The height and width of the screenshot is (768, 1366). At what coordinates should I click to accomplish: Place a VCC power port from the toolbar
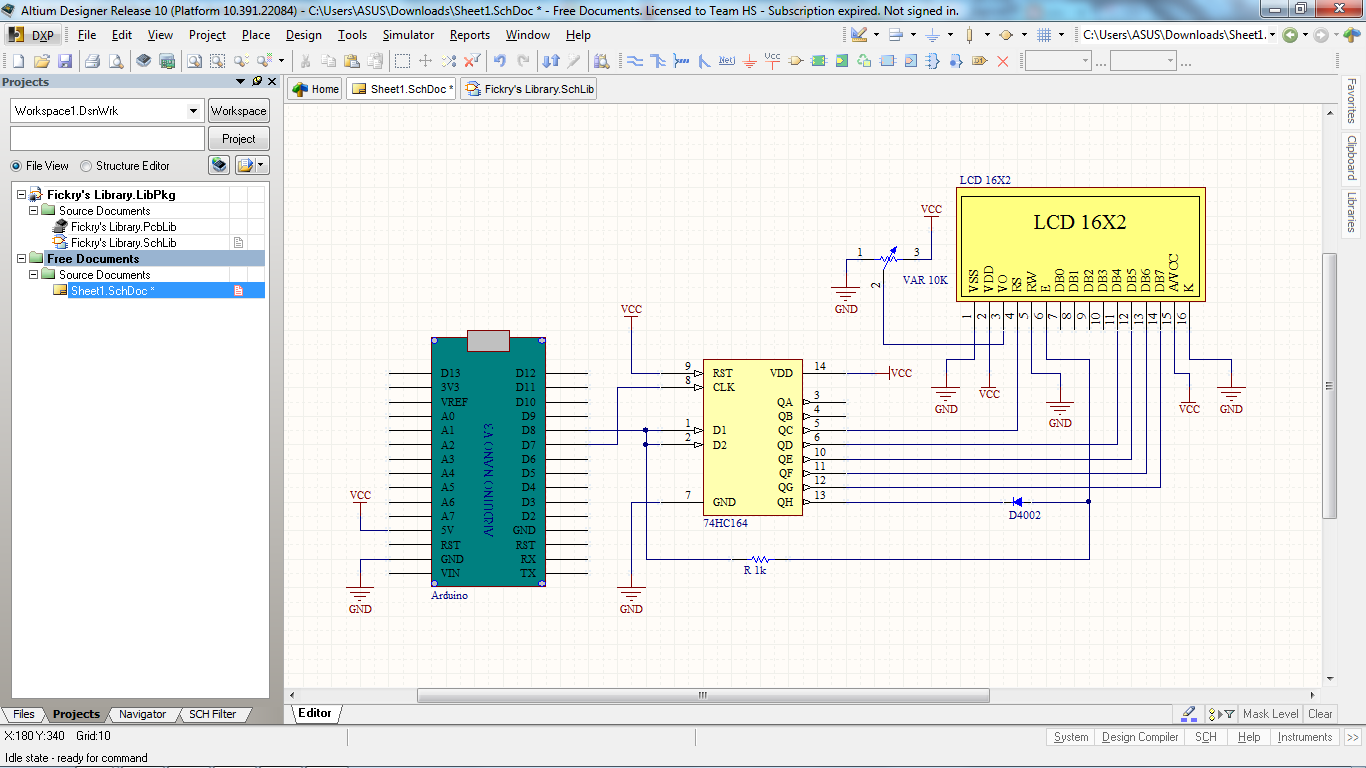pos(772,60)
